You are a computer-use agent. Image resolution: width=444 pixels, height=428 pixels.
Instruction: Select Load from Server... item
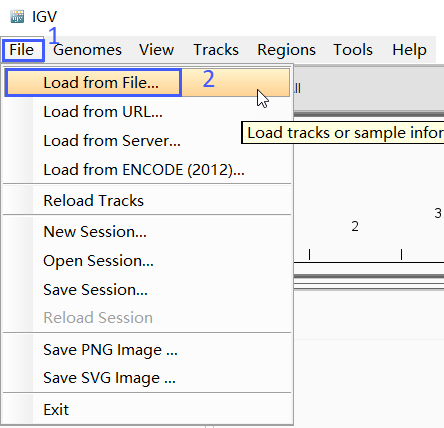(147, 141)
